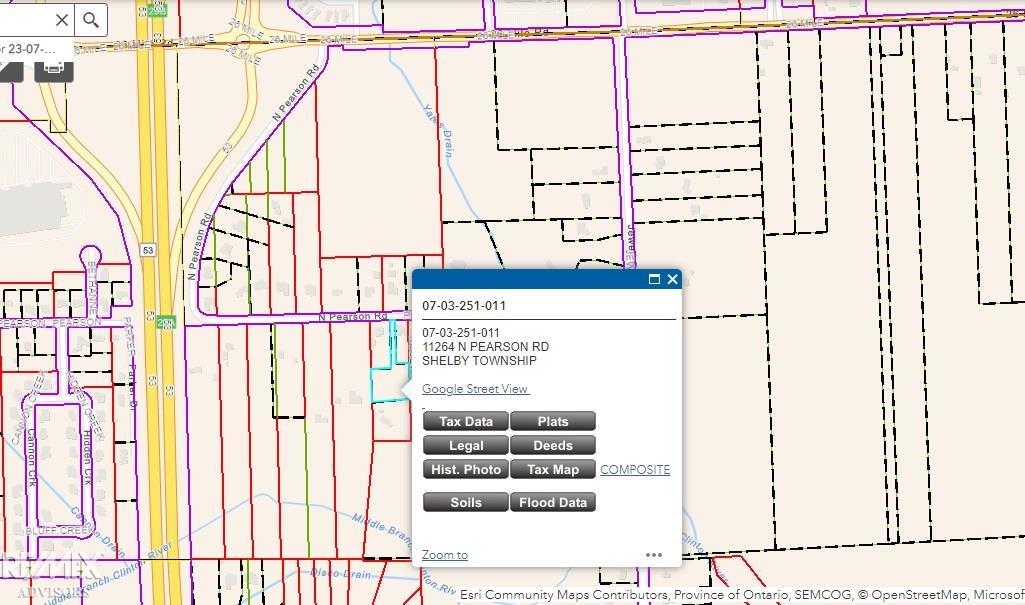Open the Google Street View link
This screenshot has height=605, width=1025.
(x=475, y=389)
